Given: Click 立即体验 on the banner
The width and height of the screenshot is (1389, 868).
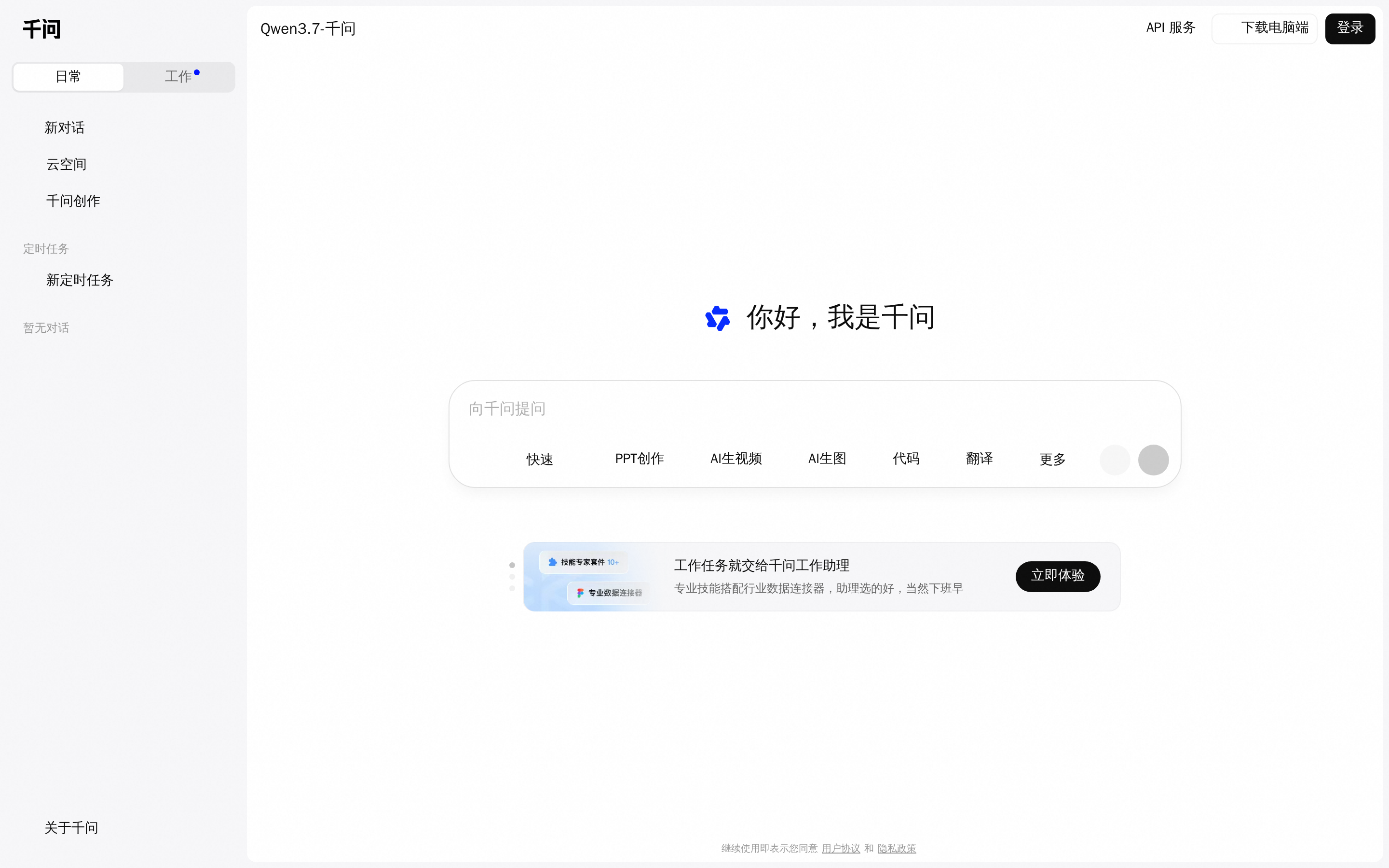Looking at the screenshot, I should pyautogui.click(x=1057, y=576).
